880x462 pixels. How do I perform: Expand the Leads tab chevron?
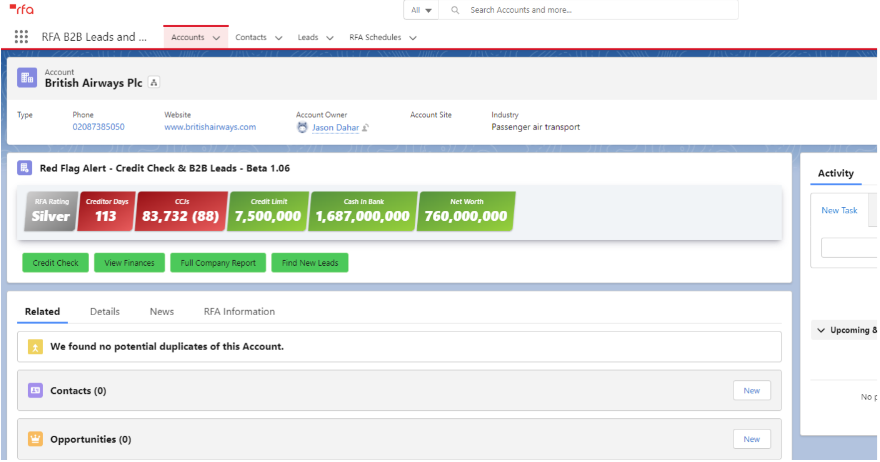tap(330, 38)
